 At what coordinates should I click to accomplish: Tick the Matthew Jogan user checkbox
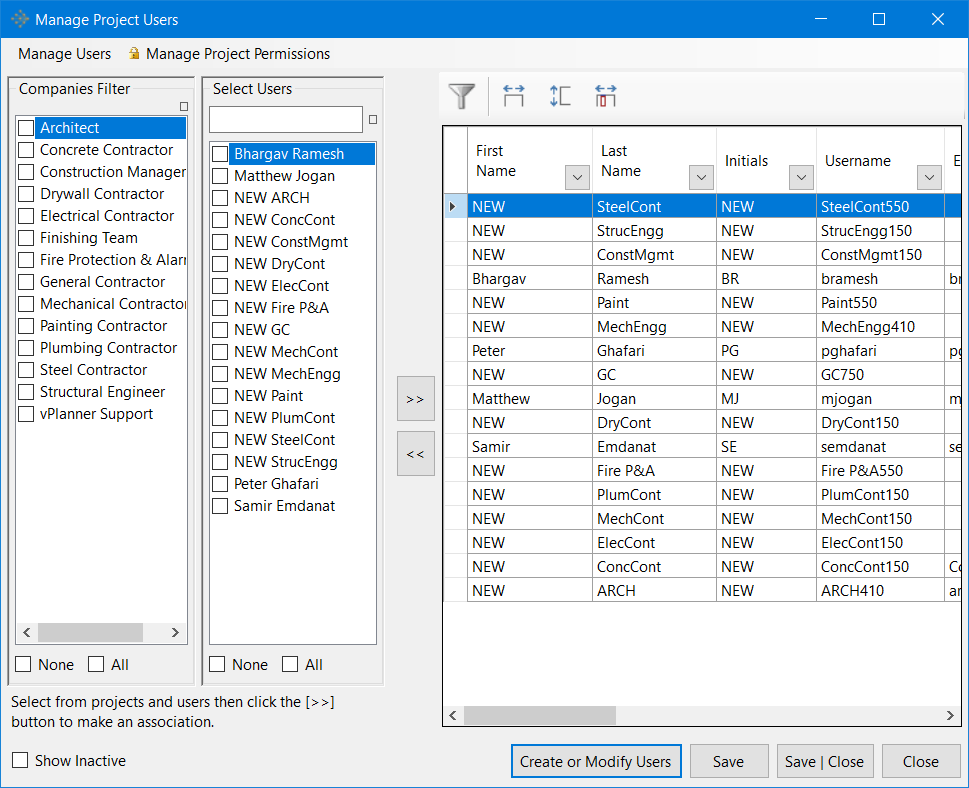click(x=220, y=176)
